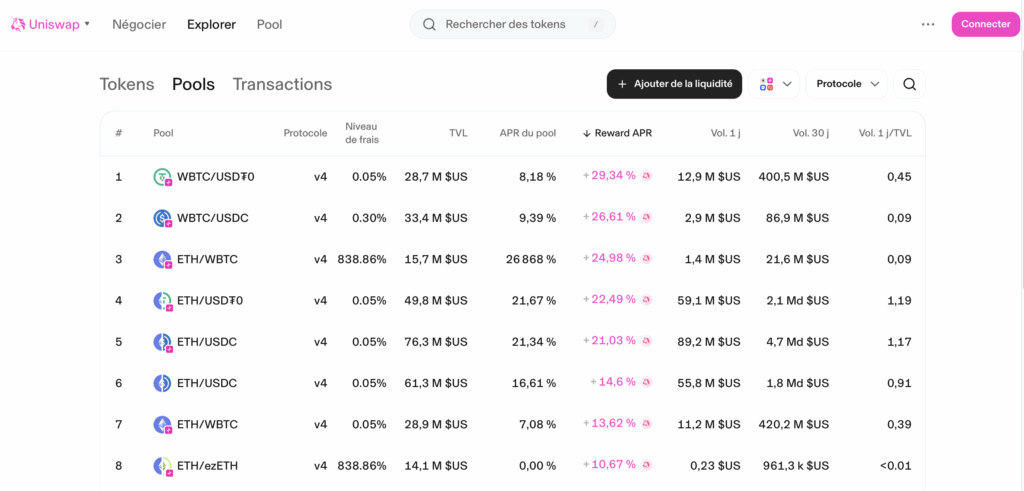
Task: Click the 961,3 k $US volume value
Action: (x=794, y=466)
